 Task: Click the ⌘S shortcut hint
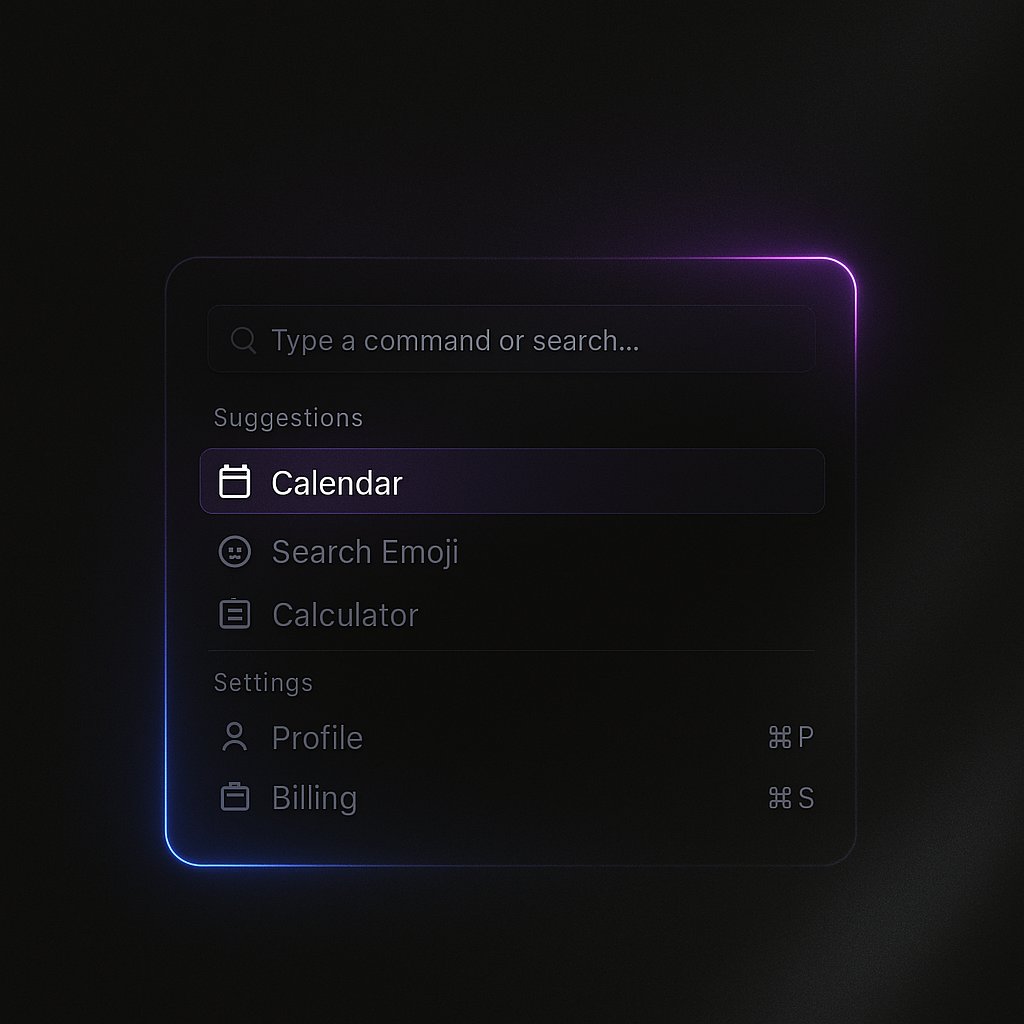click(x=790, y=798)
